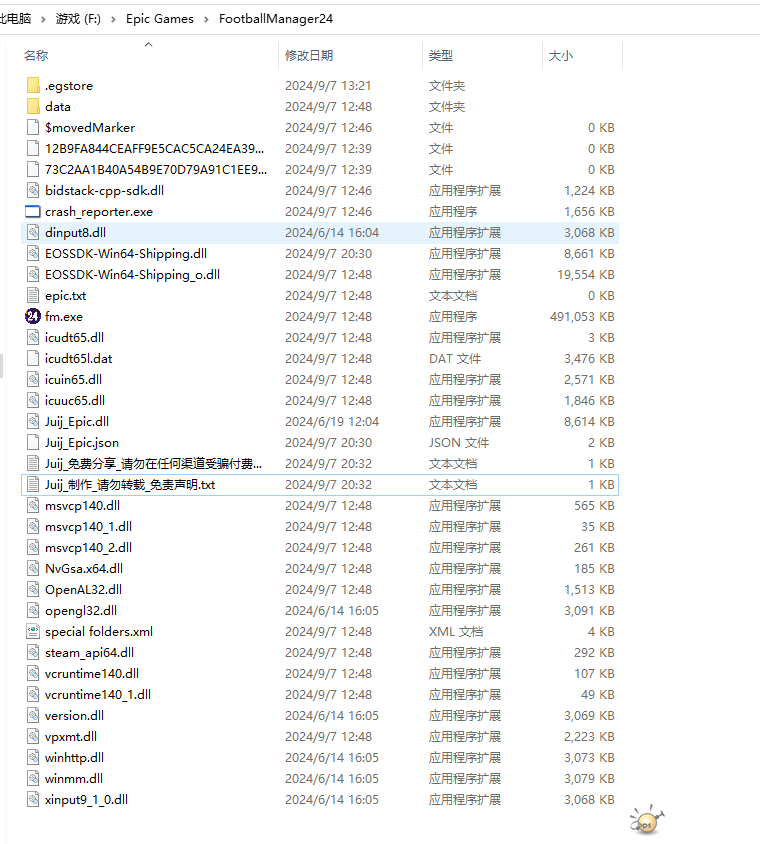The width and height of the screenshot is (760, 844).
Task: Select EOSSDK-Win64-Shipping.dll file name
Action: [x=126, y=253]
